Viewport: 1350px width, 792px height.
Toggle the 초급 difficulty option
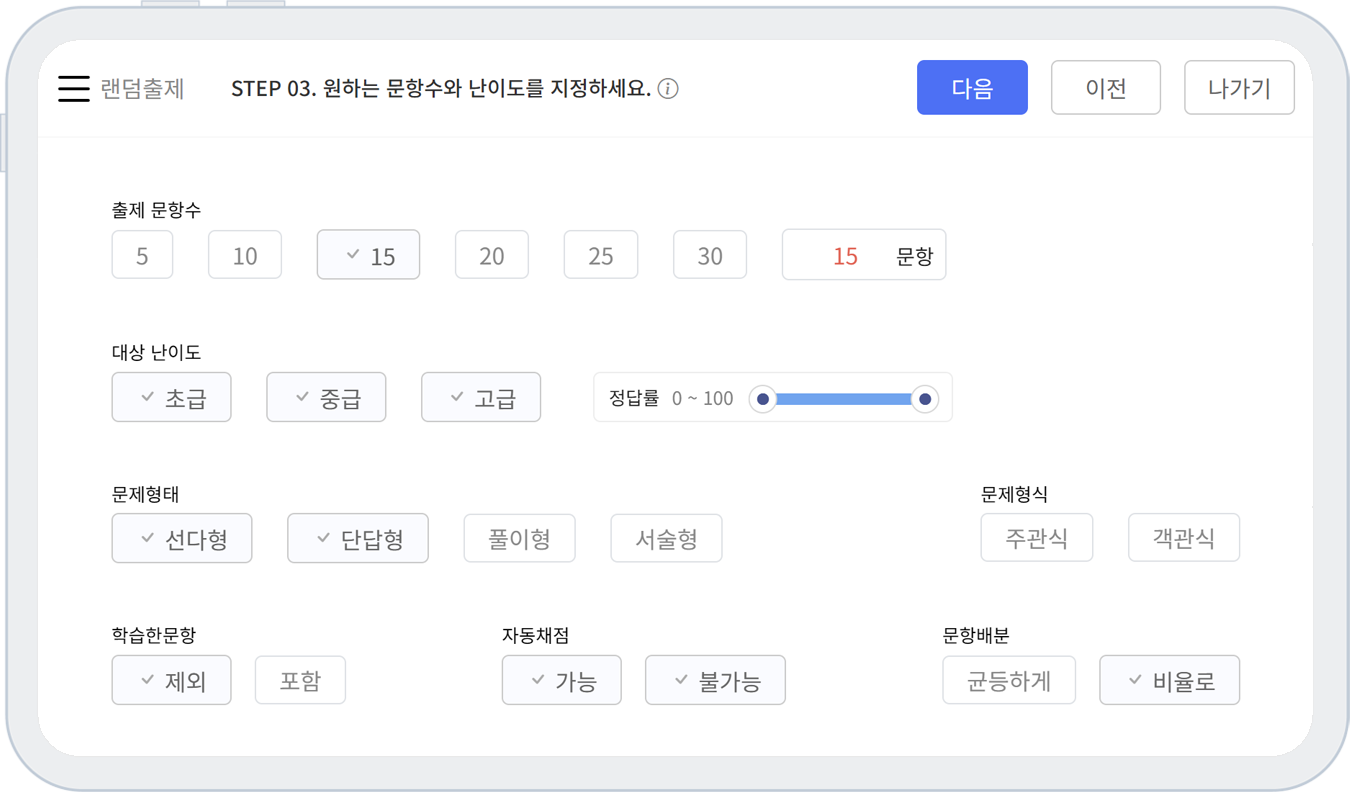click(171, 398)
